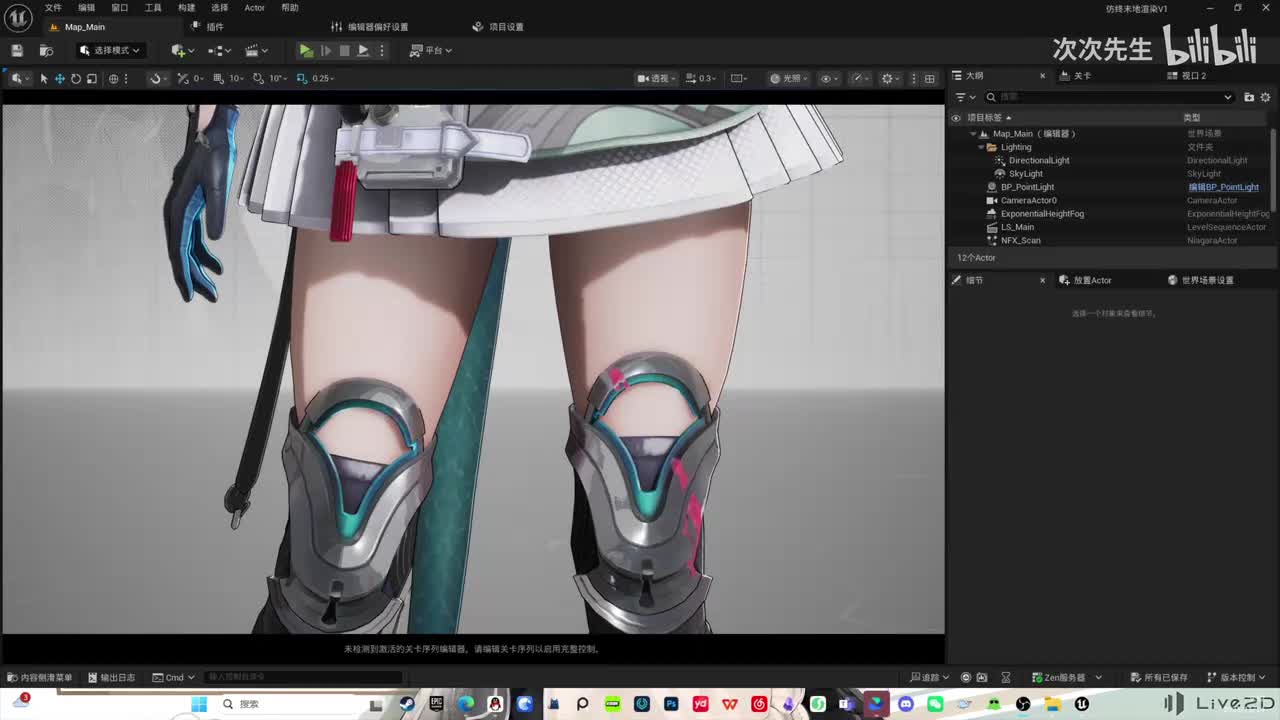Image resolution: width=1280 pixels, height=720 pixels.
Task: Click the world coordinate system globe icon
Action: click(113, 78)
